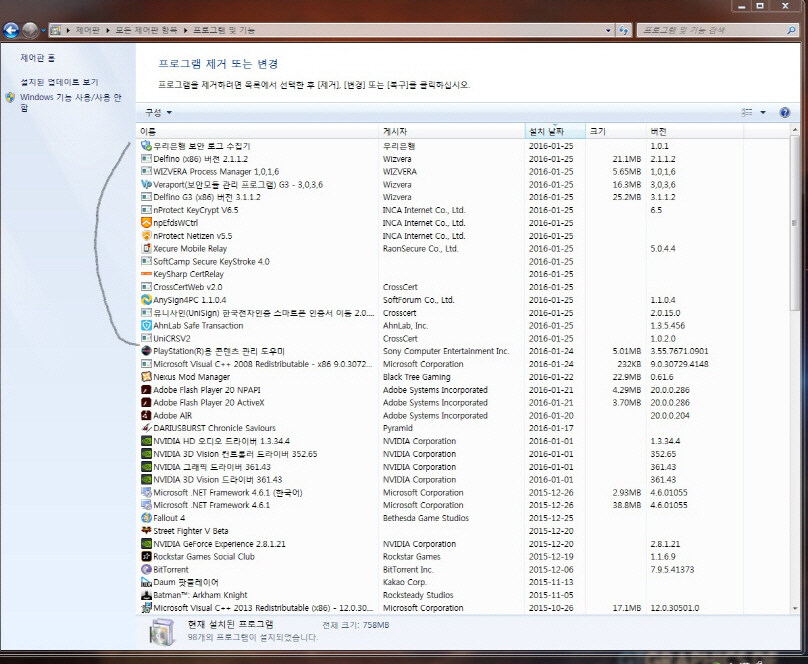Click the Control Panel icon in the address bar
The height and width of the screenshot is (664, 808).
pos(56,30)
